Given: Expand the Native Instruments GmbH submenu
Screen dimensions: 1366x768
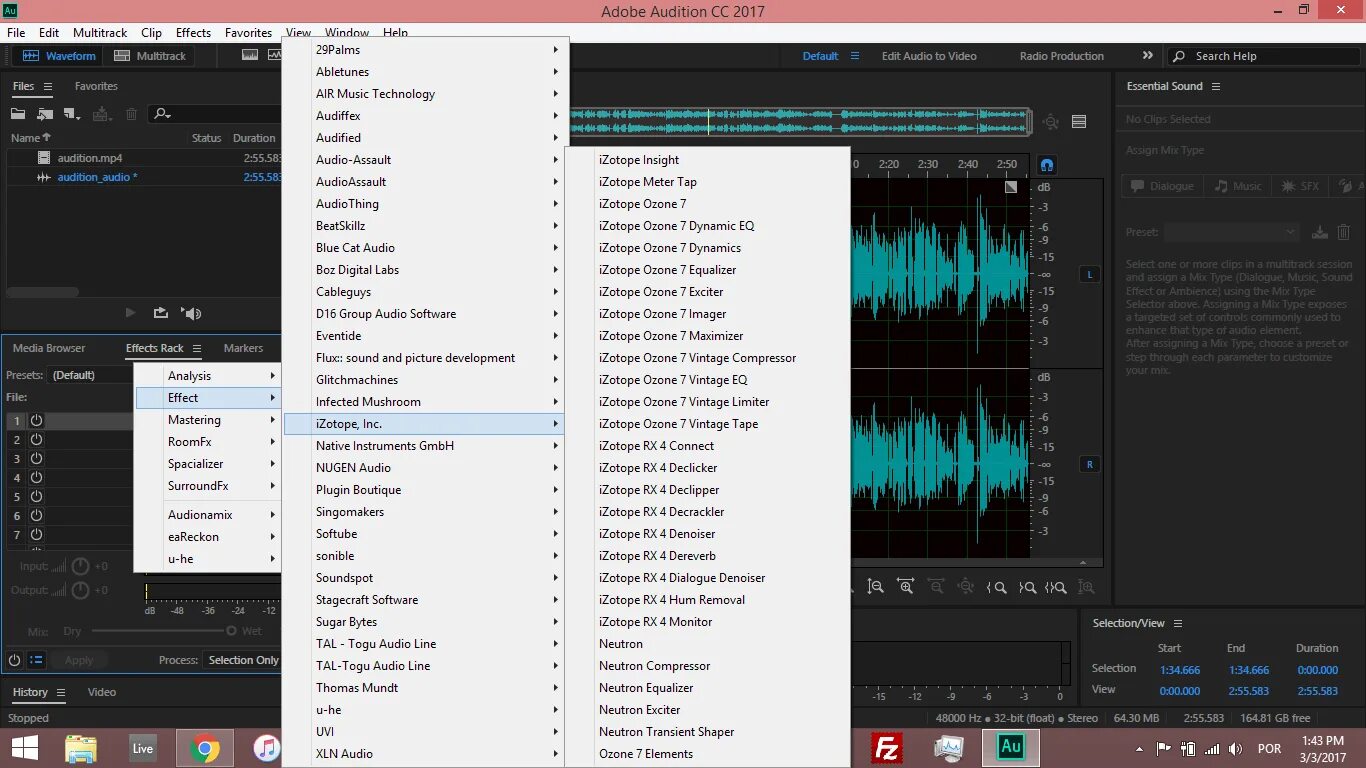Looking at the screenshot, I should click(425, 446).
